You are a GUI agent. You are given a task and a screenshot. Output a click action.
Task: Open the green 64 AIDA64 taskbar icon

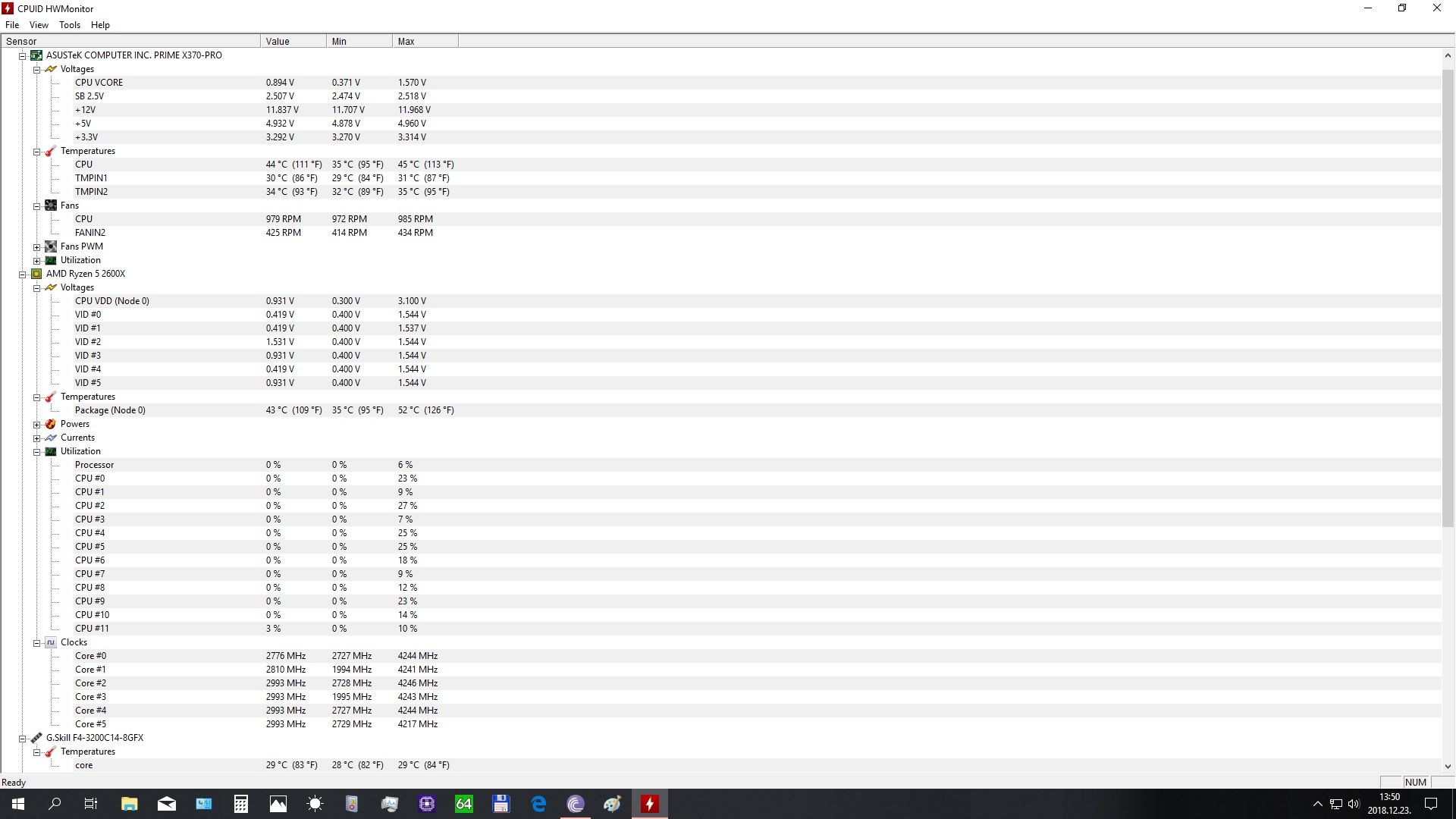464,804
